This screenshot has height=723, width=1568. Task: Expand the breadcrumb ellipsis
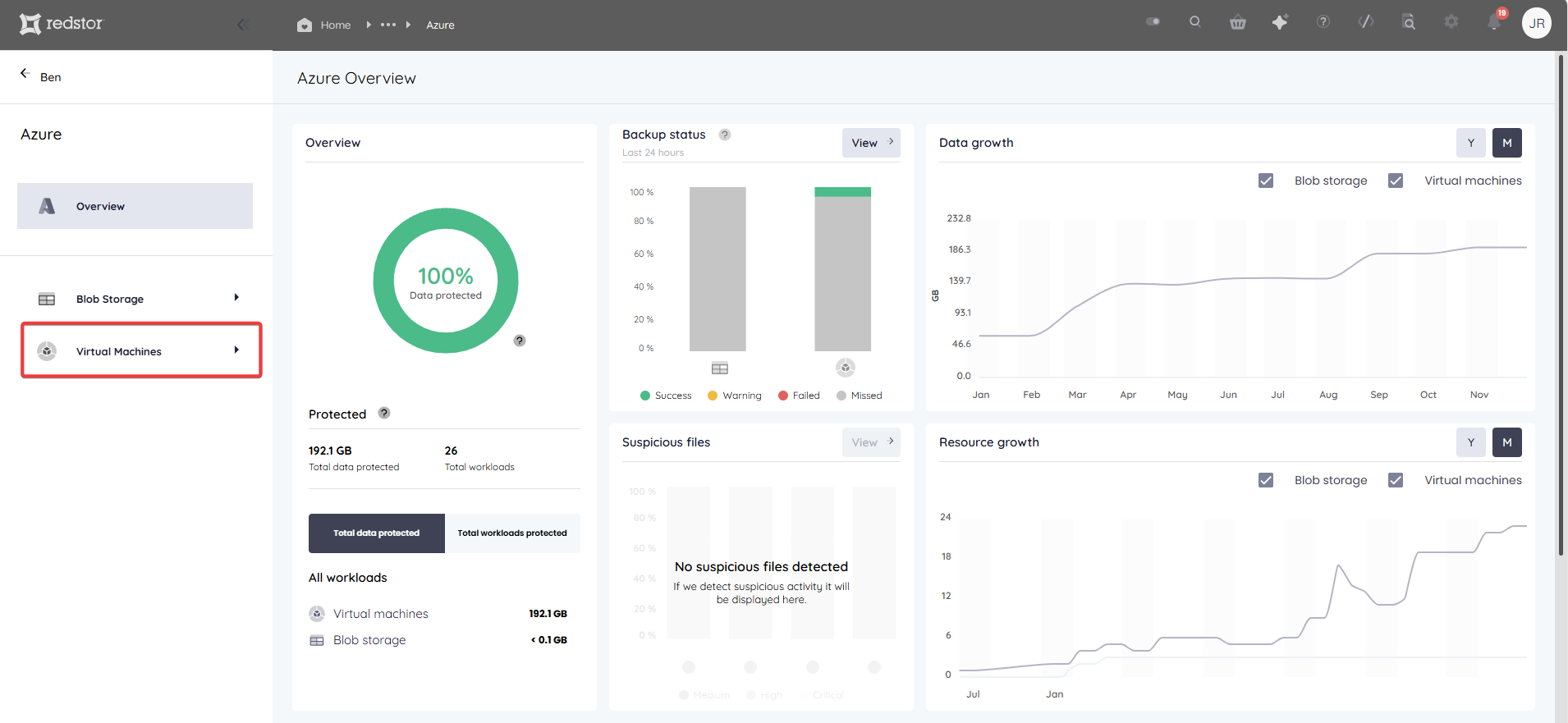388,25
